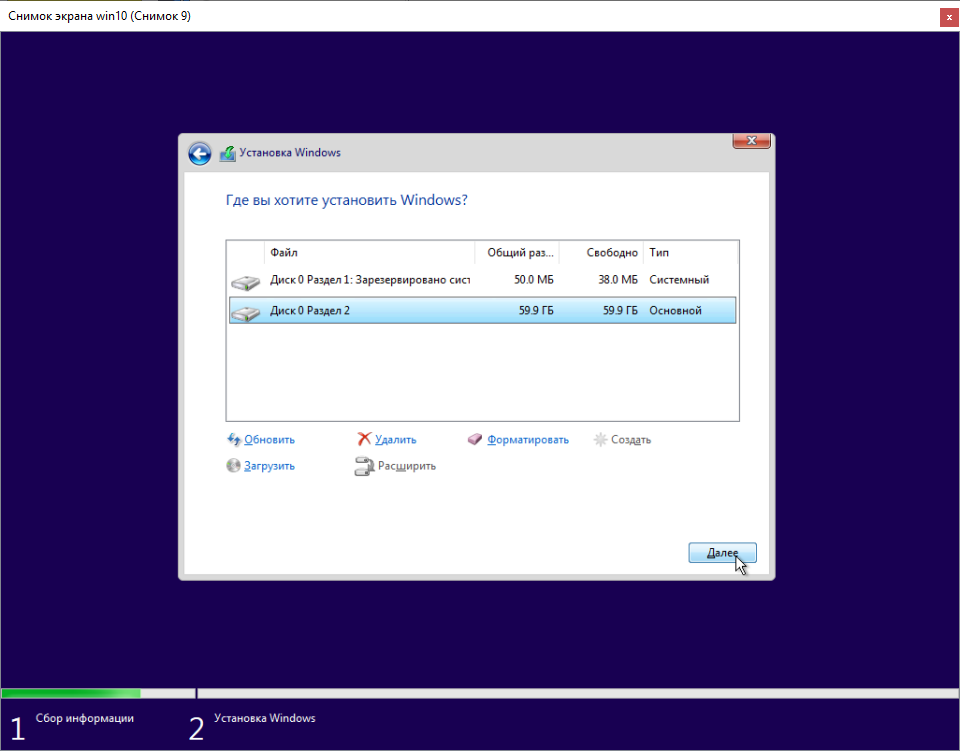This screenshot has height=751, width=960.
Task: Click heading Где вы хотите установить Windows?
Action: click(x=347, y=200)
